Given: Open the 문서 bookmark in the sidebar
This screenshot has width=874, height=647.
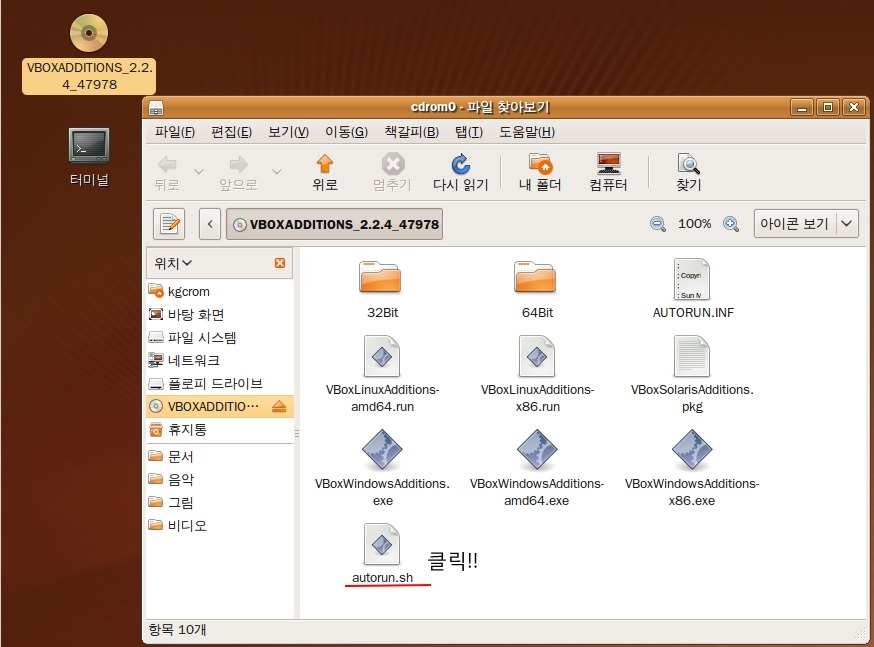Looking at the screenshot, I should point(220,456).
